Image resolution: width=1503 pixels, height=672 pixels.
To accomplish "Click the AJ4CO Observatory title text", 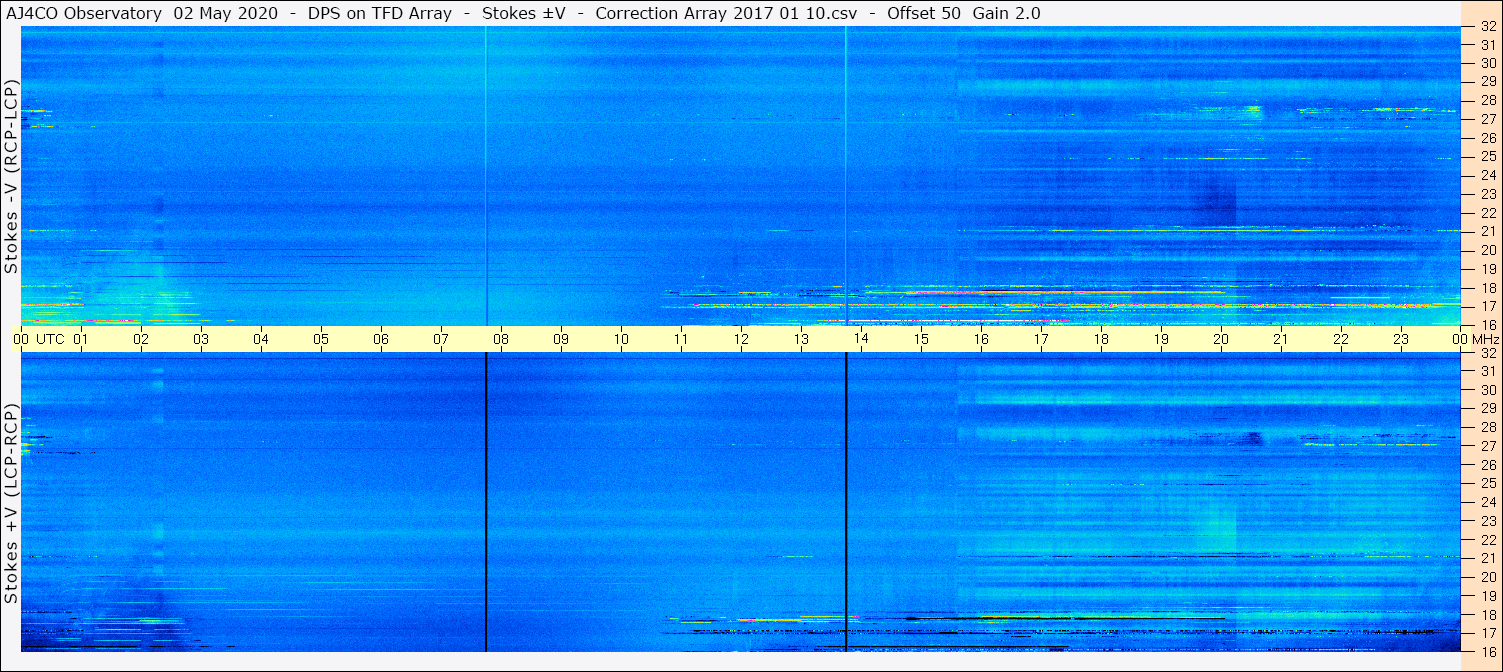I will (x=84, y=13).
